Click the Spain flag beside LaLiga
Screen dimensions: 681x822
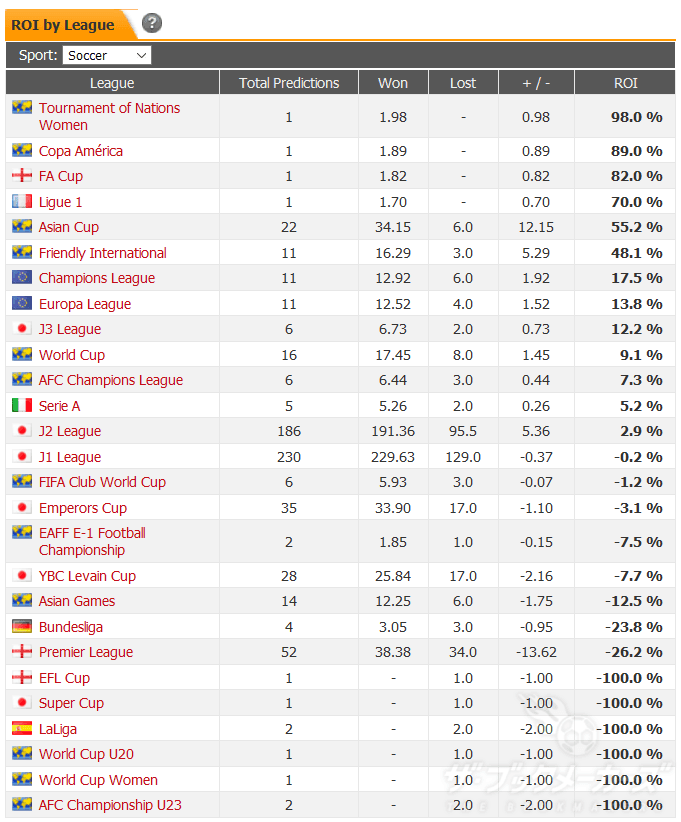(x=22, y=728)
